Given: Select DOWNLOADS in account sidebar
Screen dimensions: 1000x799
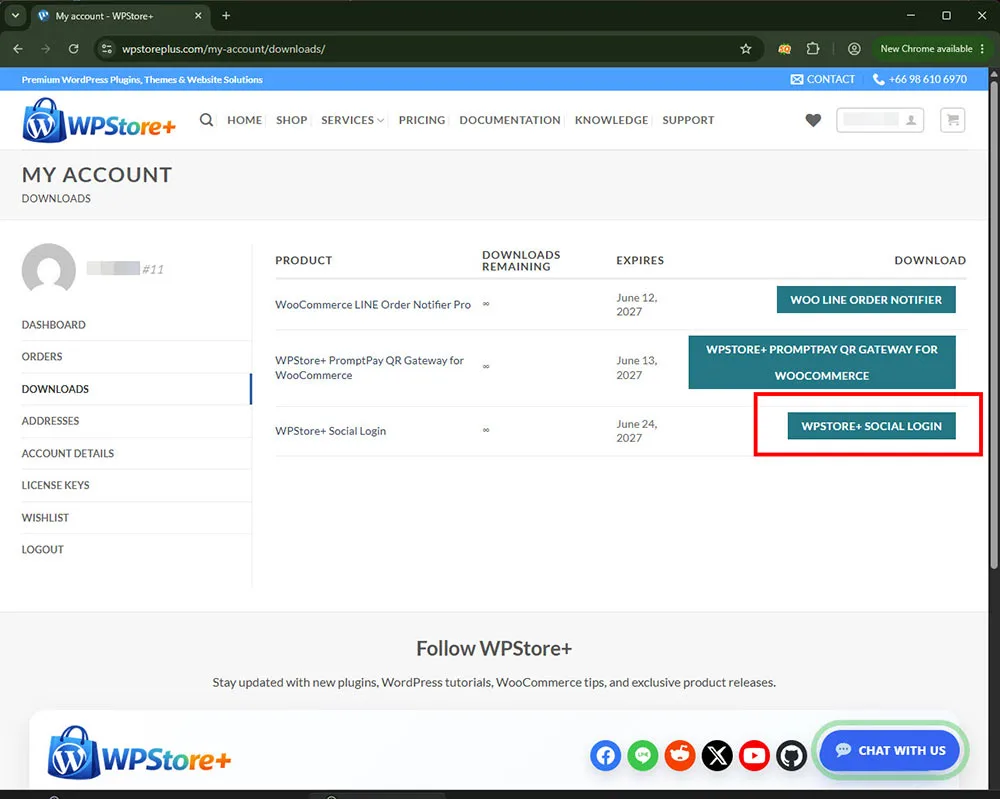Looking at the screenshot, I should click(x=55, y=389).
